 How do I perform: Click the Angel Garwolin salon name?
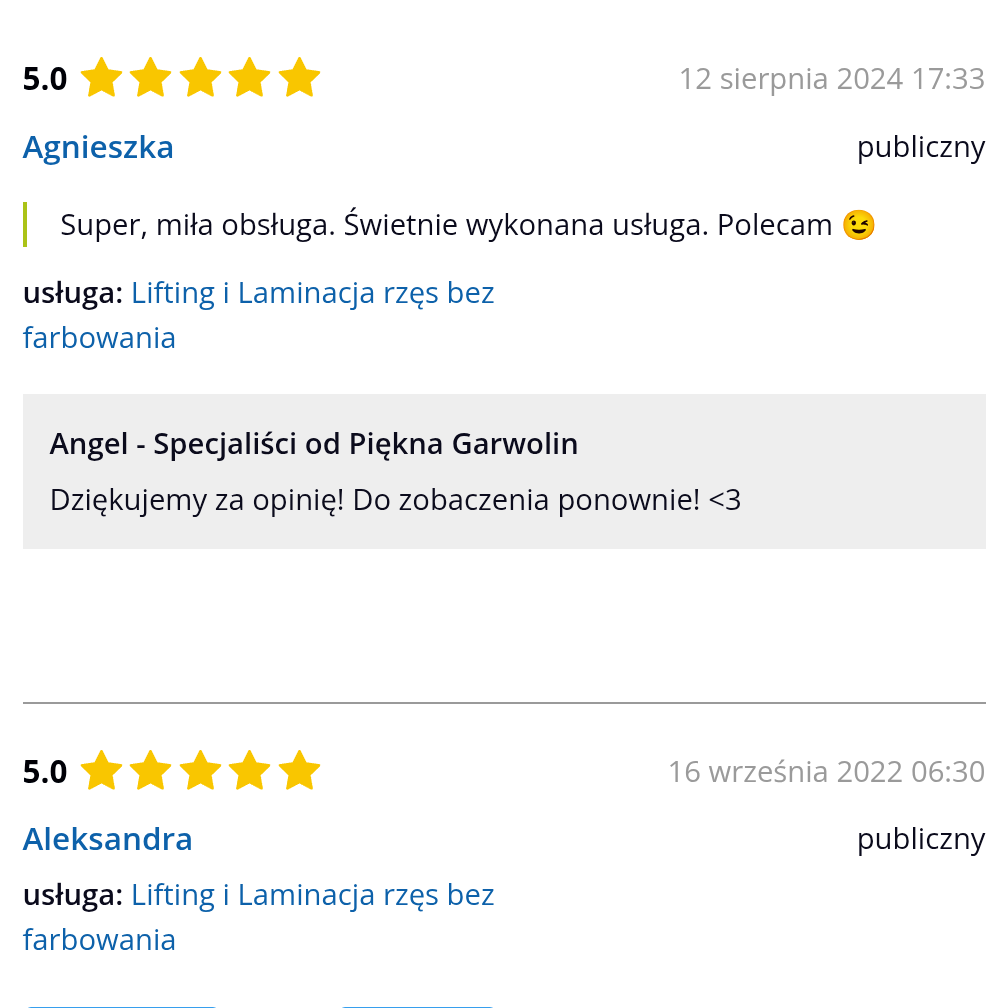(313, 443)
